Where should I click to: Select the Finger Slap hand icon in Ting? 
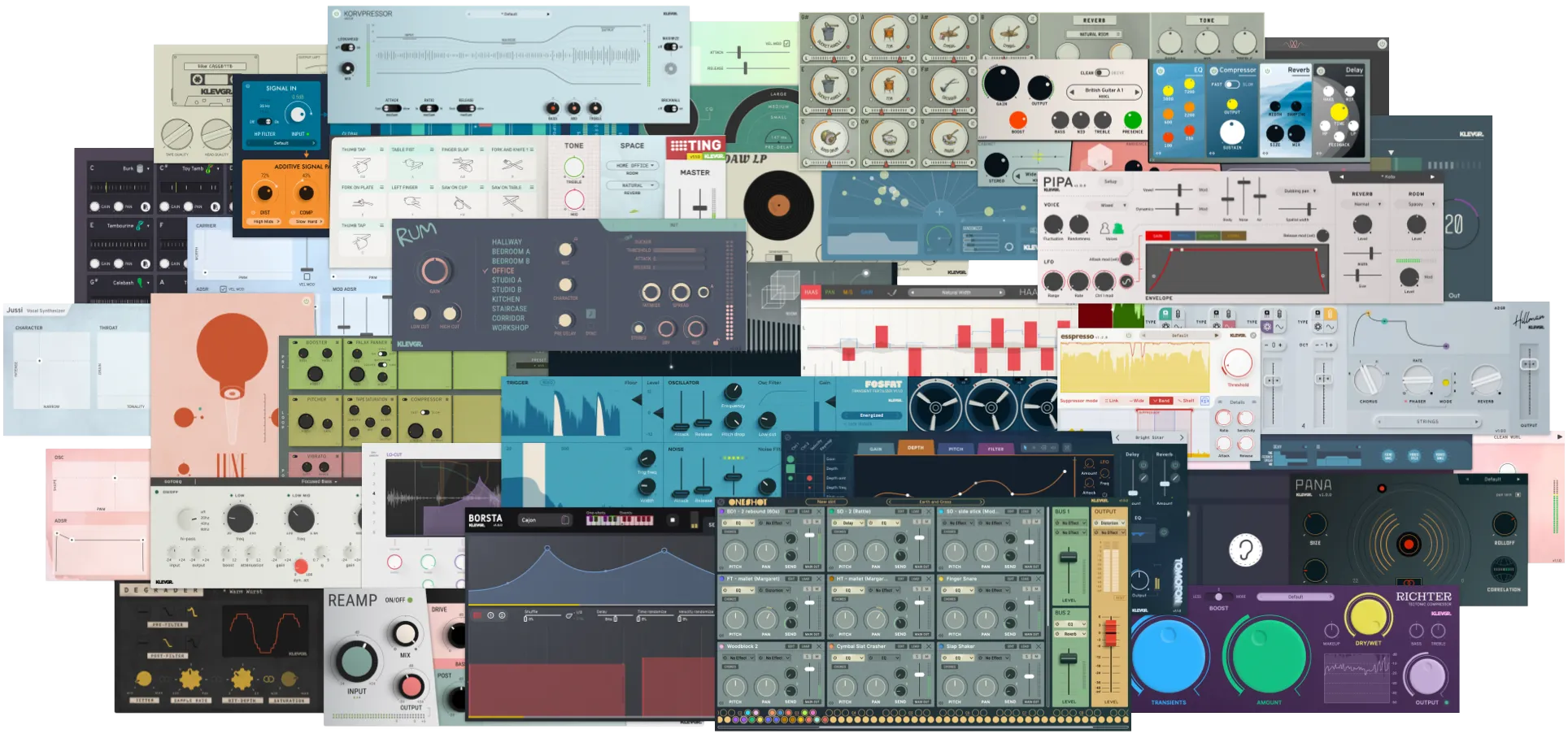[x=462, y=166]
